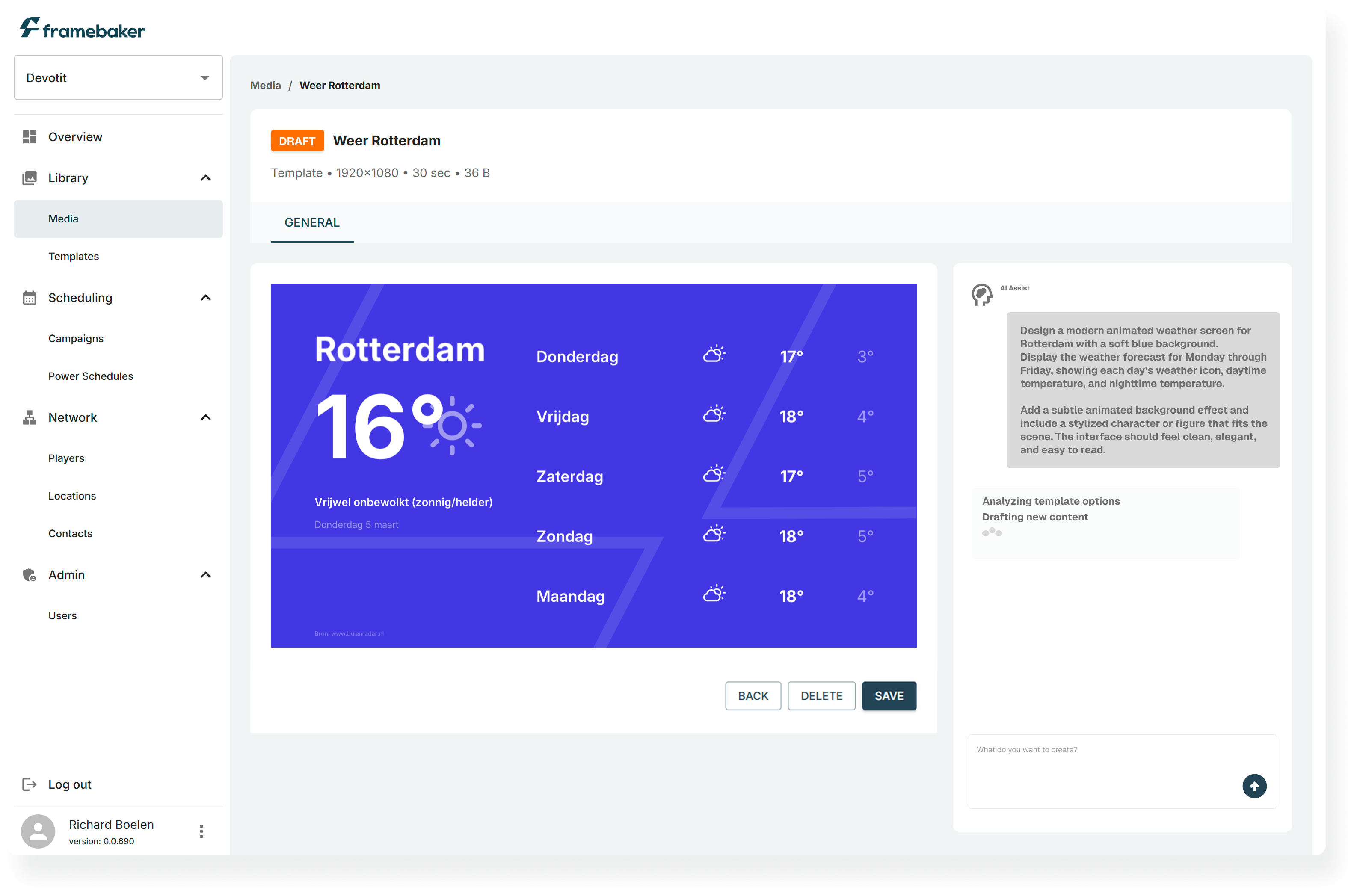Click the framebaker logo icon
1357x896 pixels.
30,27
